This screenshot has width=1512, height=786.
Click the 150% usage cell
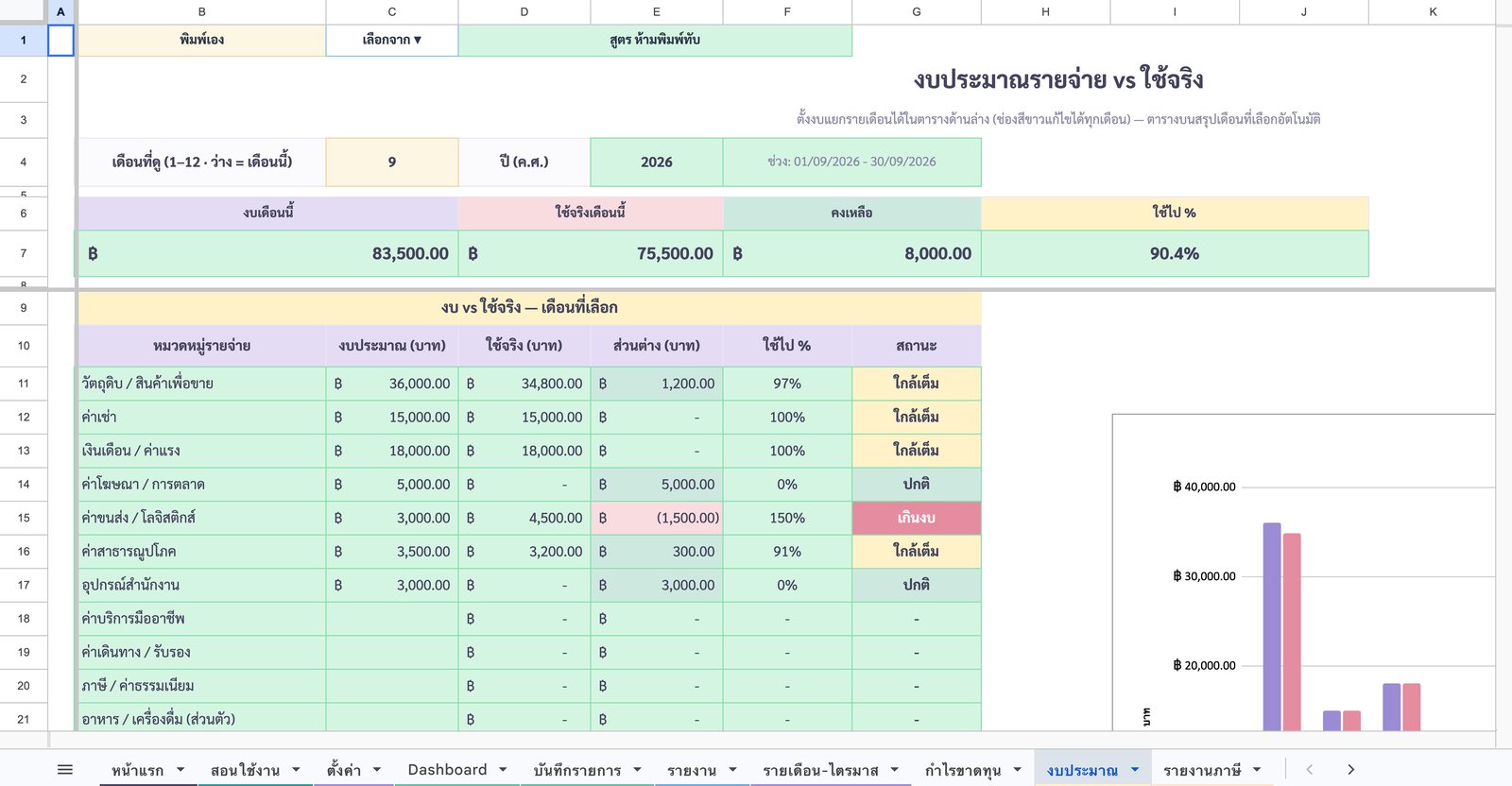click(x=787, y=518)
